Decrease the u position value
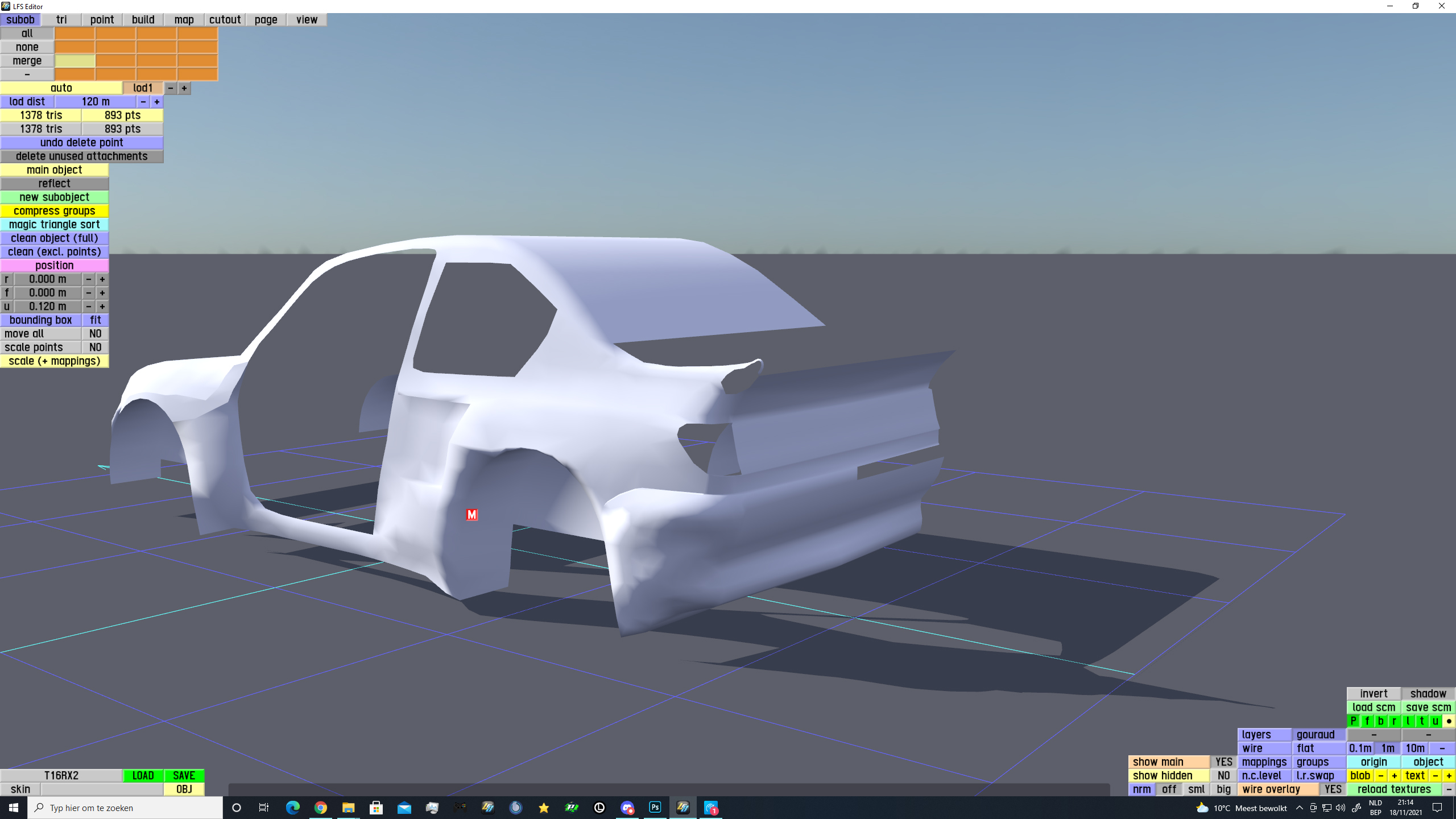The width and height of the screenshot is (1456, 819). (89, 307)
